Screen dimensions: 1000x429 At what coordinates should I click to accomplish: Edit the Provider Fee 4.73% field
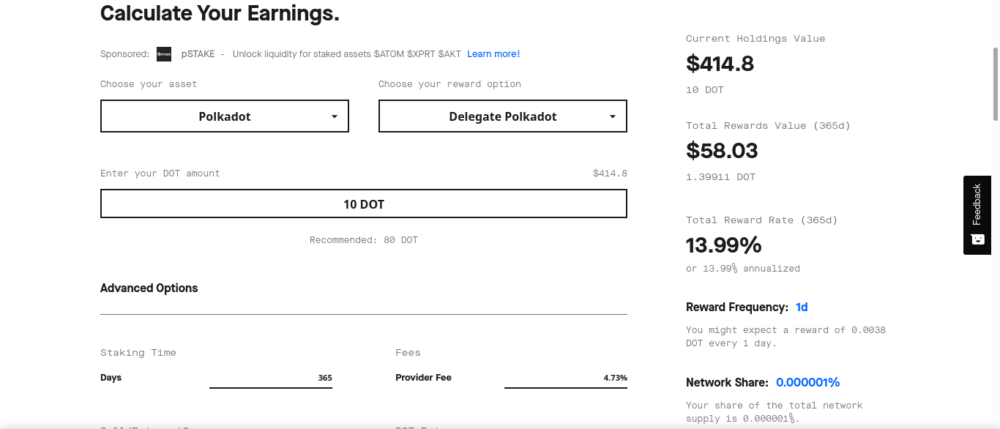pyautogui.click(x=566, y=378)
